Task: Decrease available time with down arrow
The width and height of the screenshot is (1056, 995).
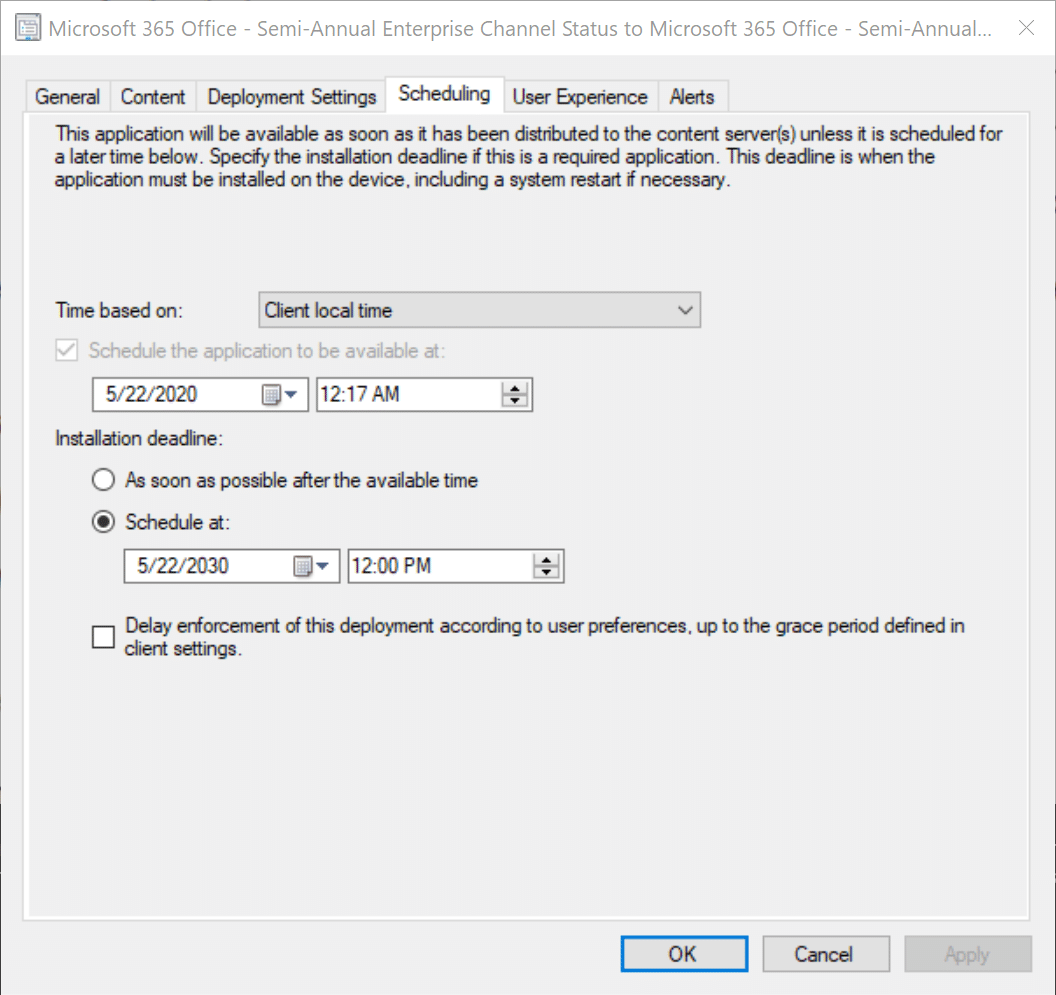Action: pyautogui.click(x=514, y=401)
